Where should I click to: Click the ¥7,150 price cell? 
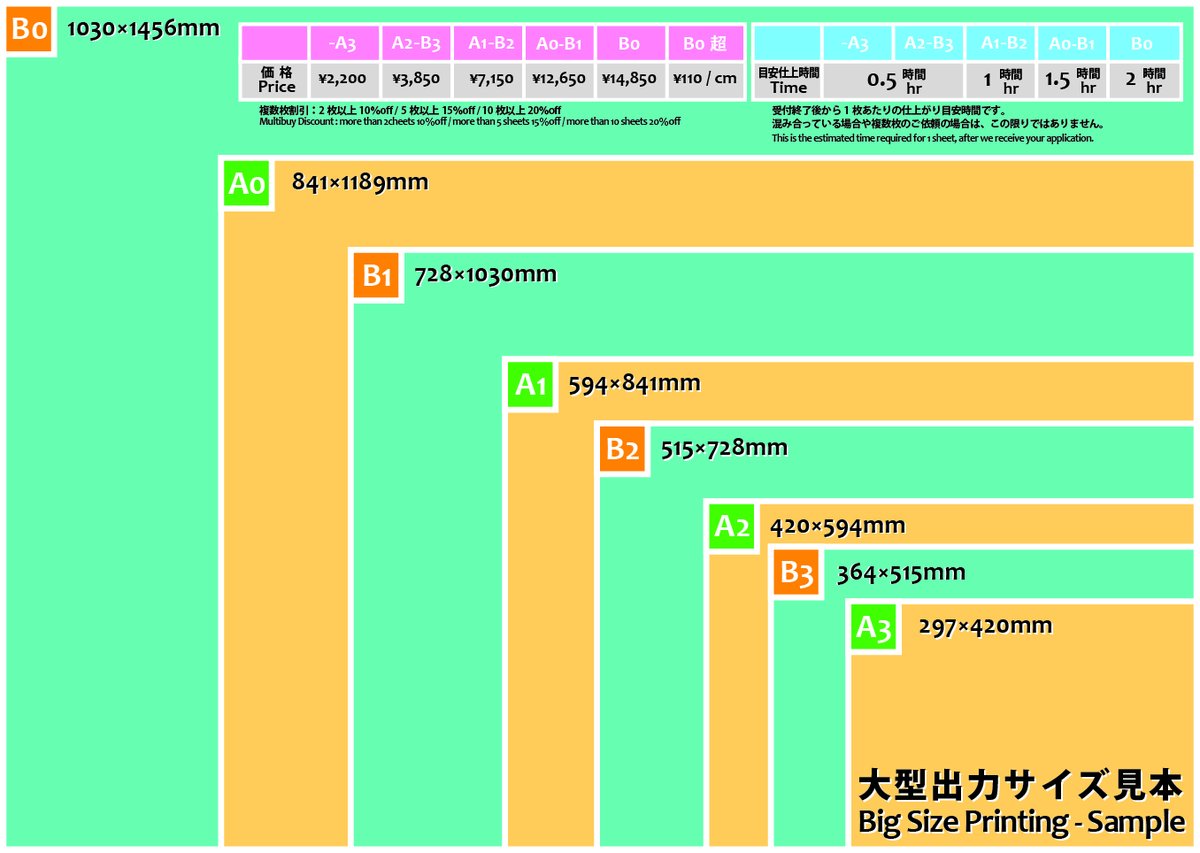click(488, 80)
